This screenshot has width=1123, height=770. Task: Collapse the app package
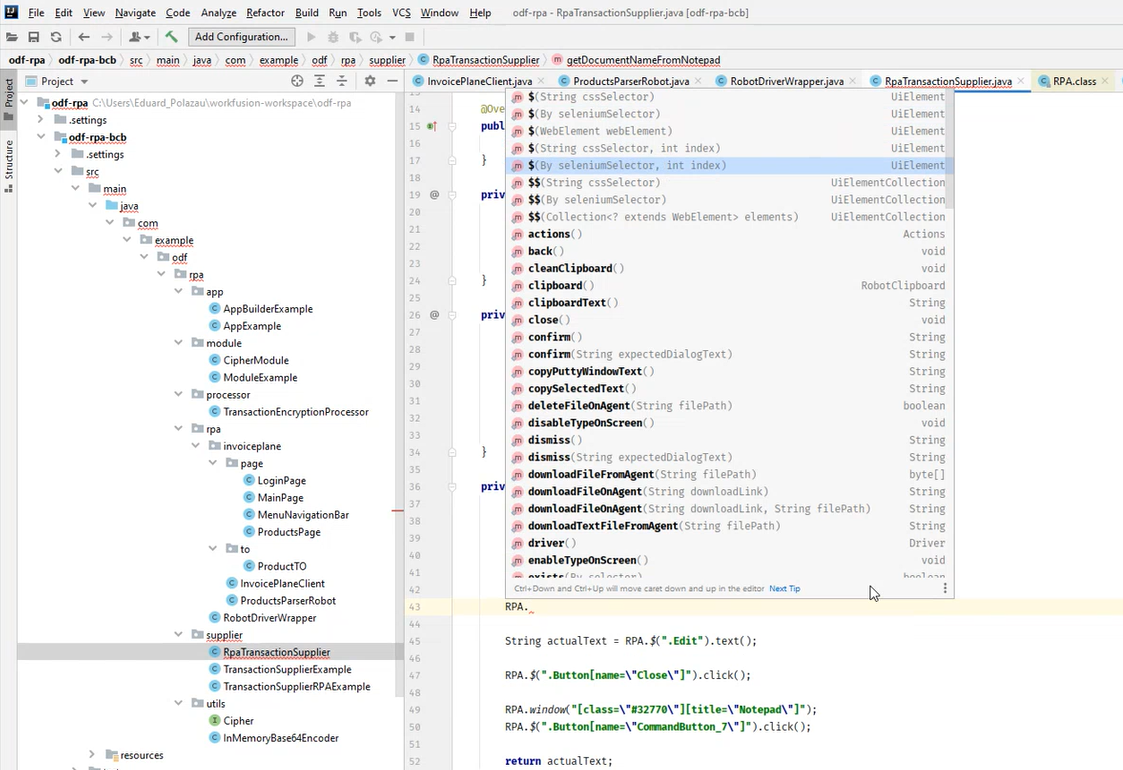(x=179, y=292)
